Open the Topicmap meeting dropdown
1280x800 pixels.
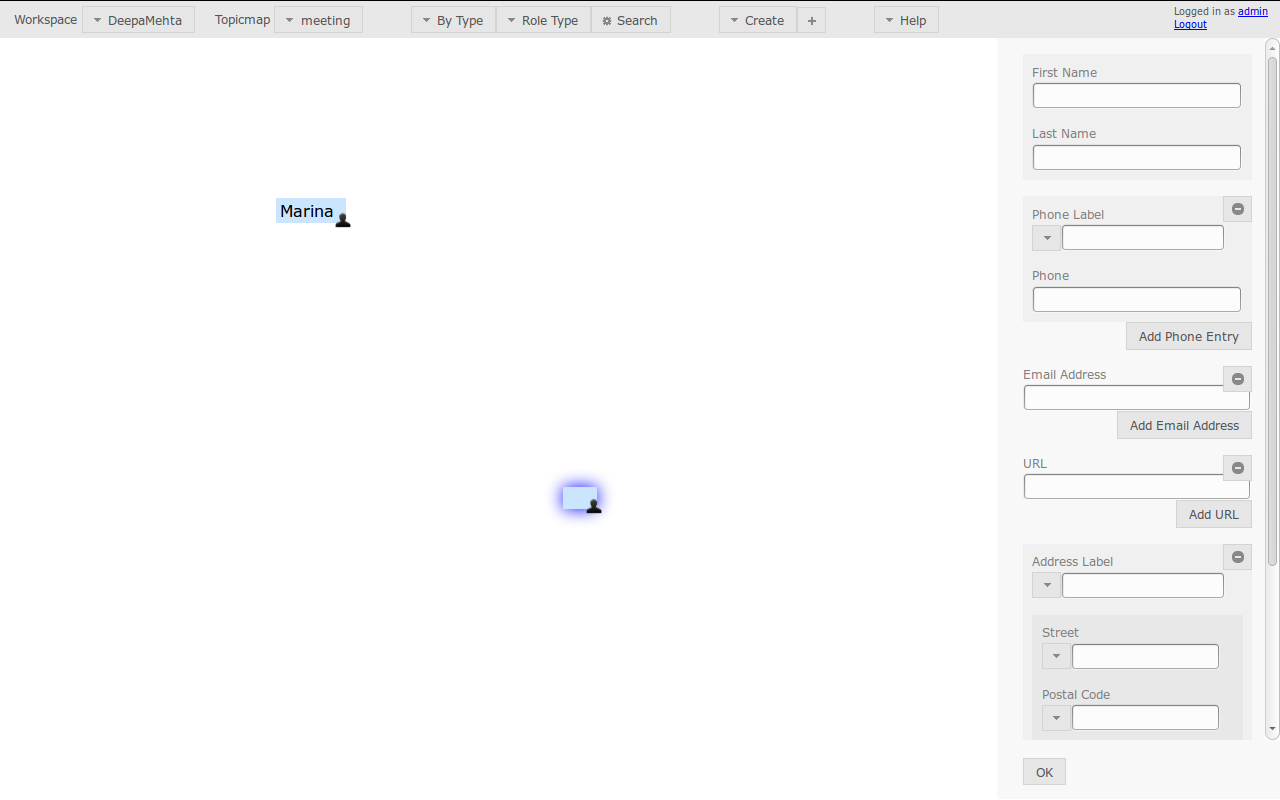(x=318, y=20)
